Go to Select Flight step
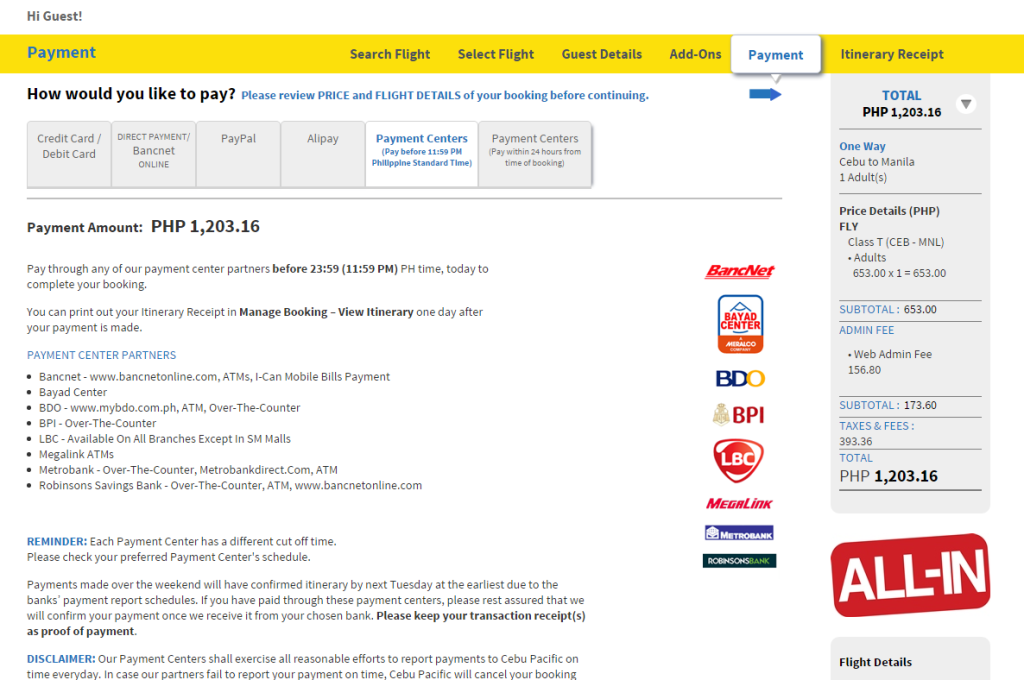Viewport: 1024px width, 680px height. tap(496, 54)
